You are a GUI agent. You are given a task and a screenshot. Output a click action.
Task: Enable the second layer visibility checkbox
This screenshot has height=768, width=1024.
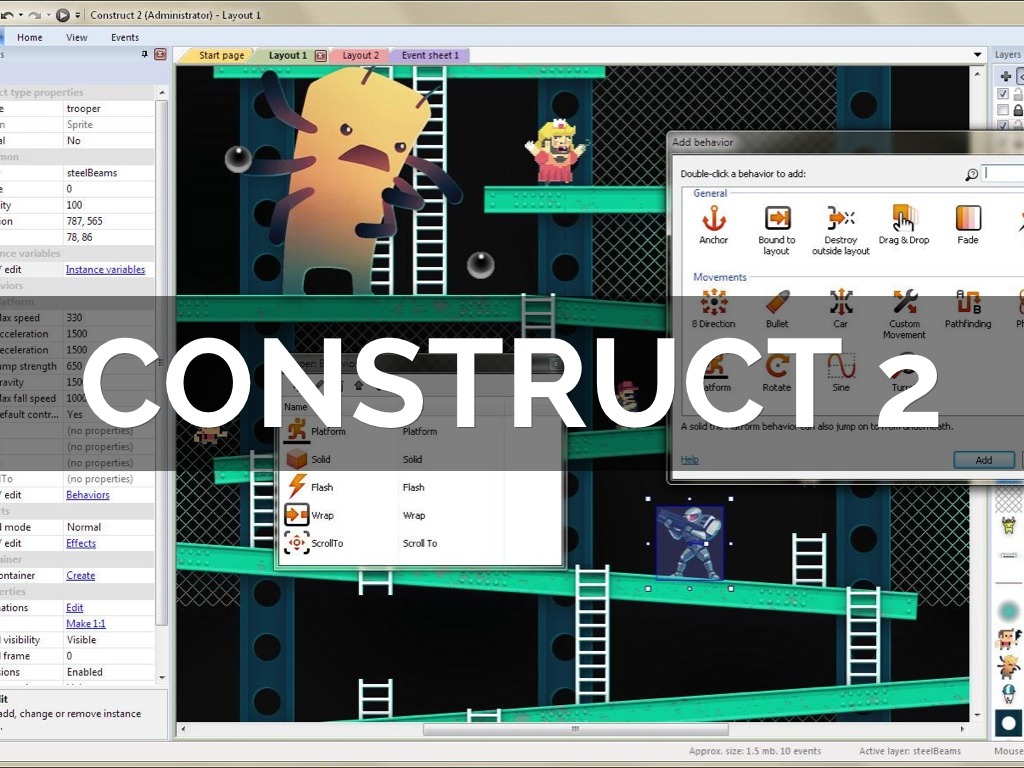click(1003, 110)
